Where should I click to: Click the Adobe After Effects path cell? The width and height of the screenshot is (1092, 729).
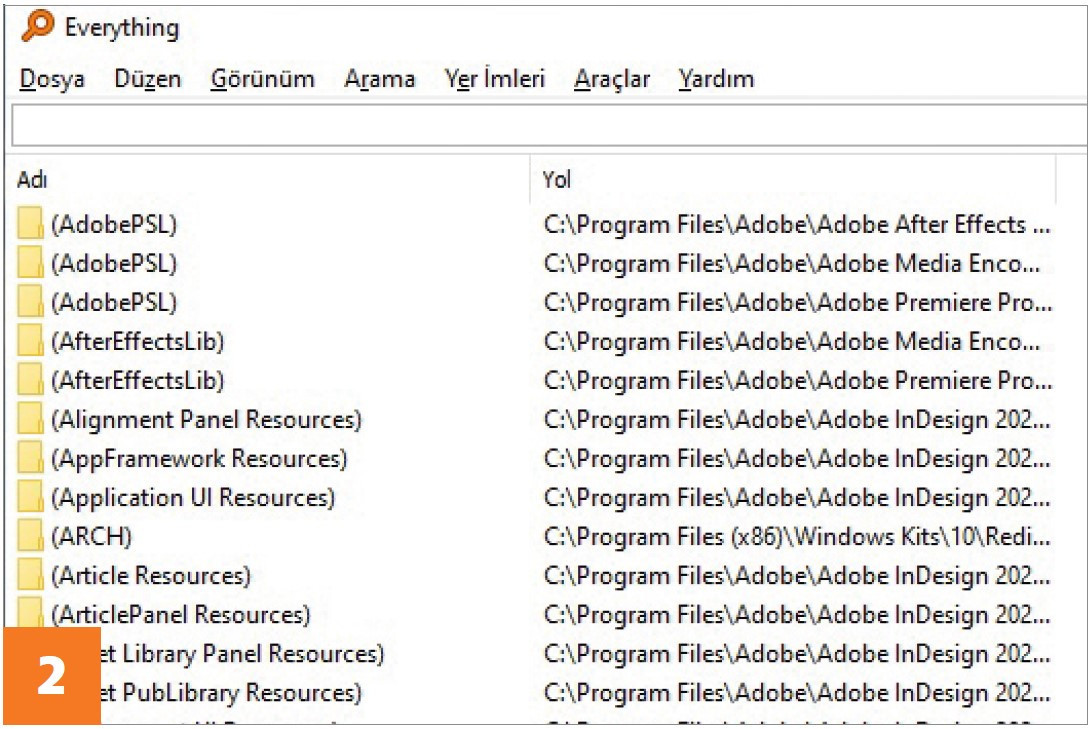tap(797, 224)
